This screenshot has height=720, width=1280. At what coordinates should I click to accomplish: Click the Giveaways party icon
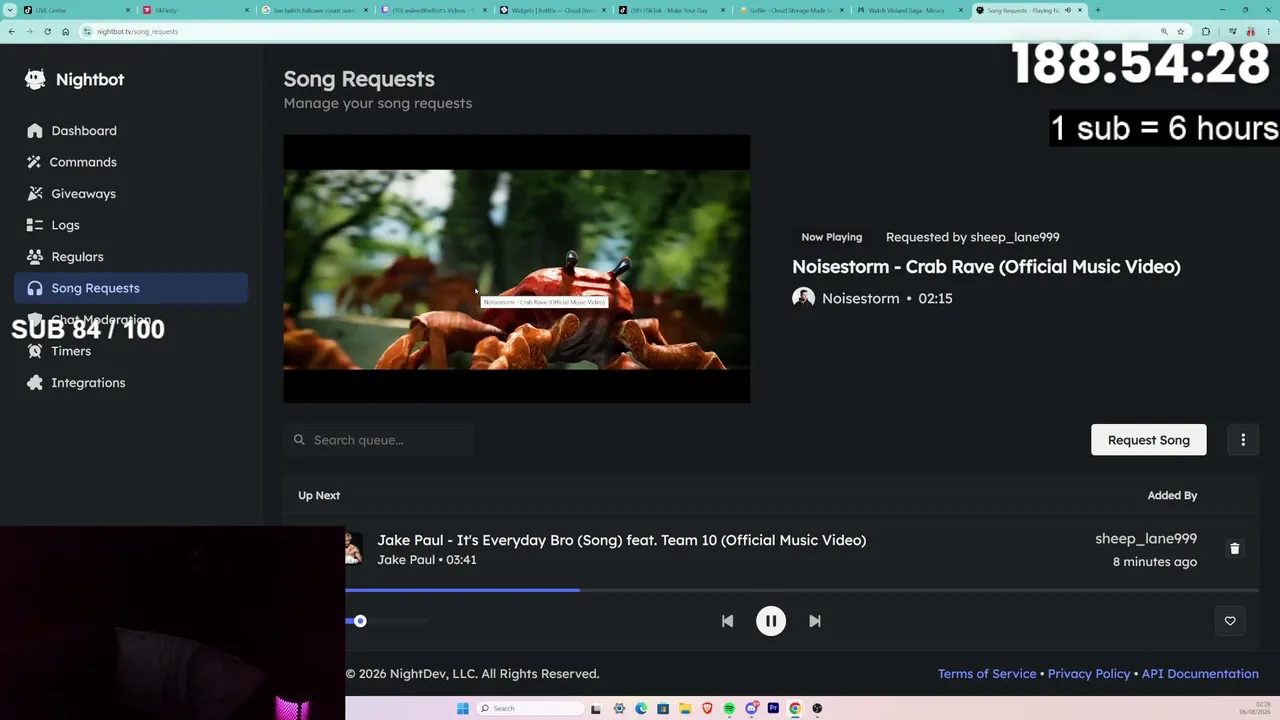coord(35,194)
